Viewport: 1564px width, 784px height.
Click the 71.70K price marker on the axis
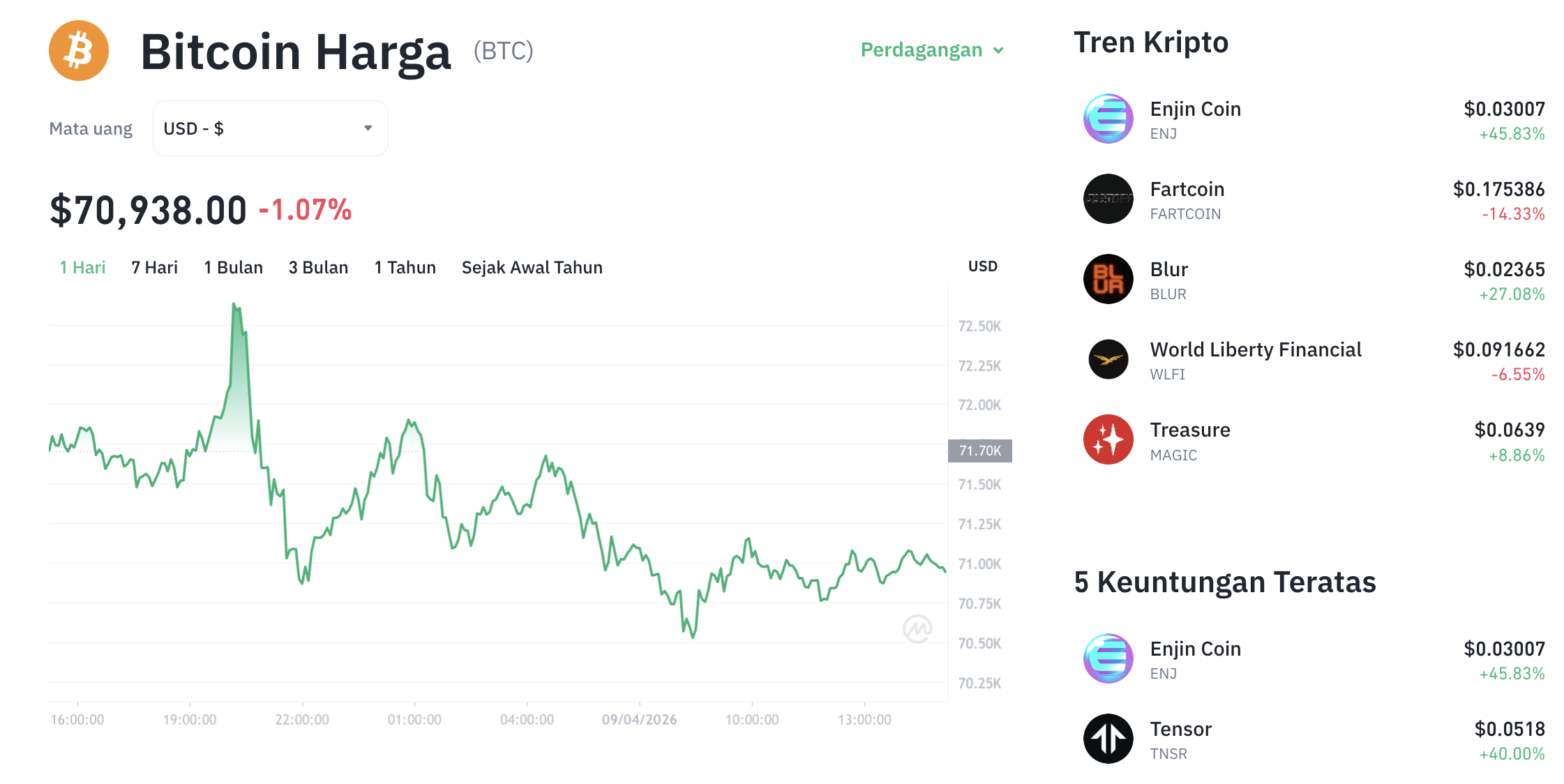click(980, 451)
